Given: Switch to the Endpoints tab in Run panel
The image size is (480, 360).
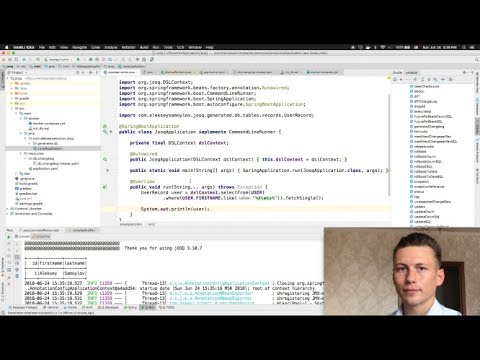Looking at the screenshot, I should (41, 236).
